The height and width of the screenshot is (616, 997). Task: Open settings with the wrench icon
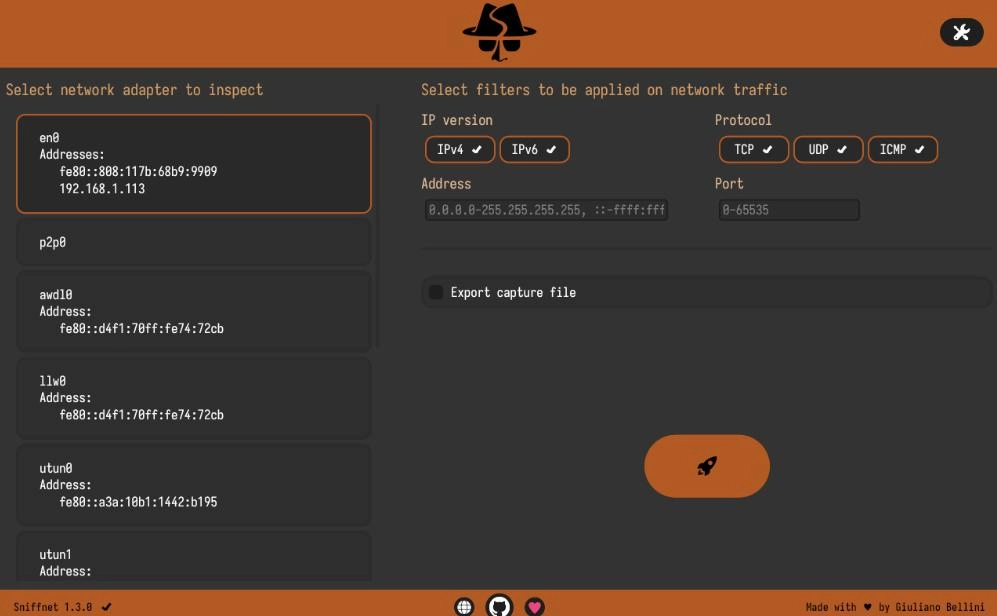coord(961,32)
